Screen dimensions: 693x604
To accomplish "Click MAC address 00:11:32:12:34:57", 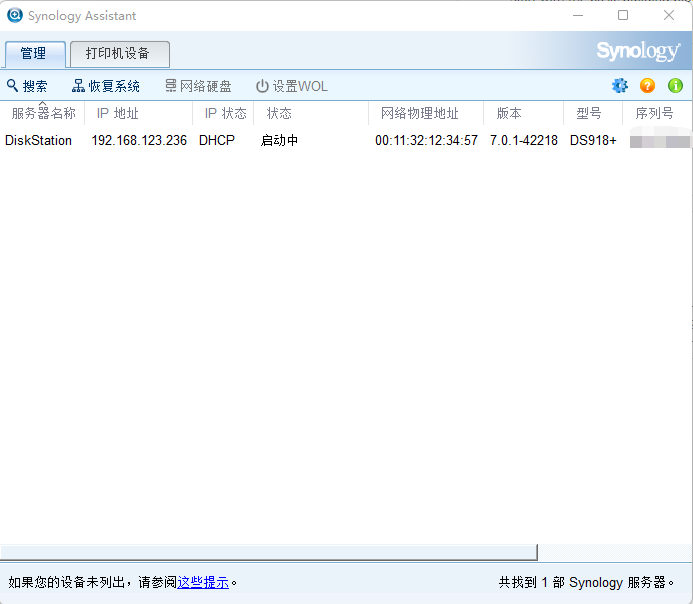I will tap(426, 141).
